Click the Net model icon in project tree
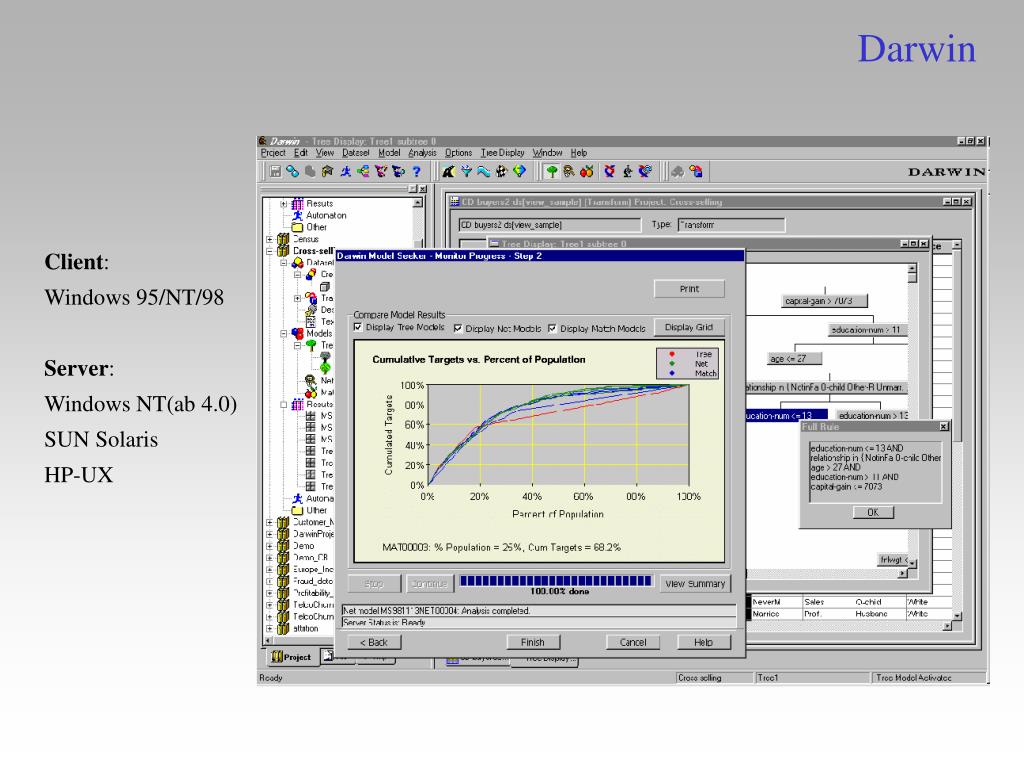 point(311,380)
